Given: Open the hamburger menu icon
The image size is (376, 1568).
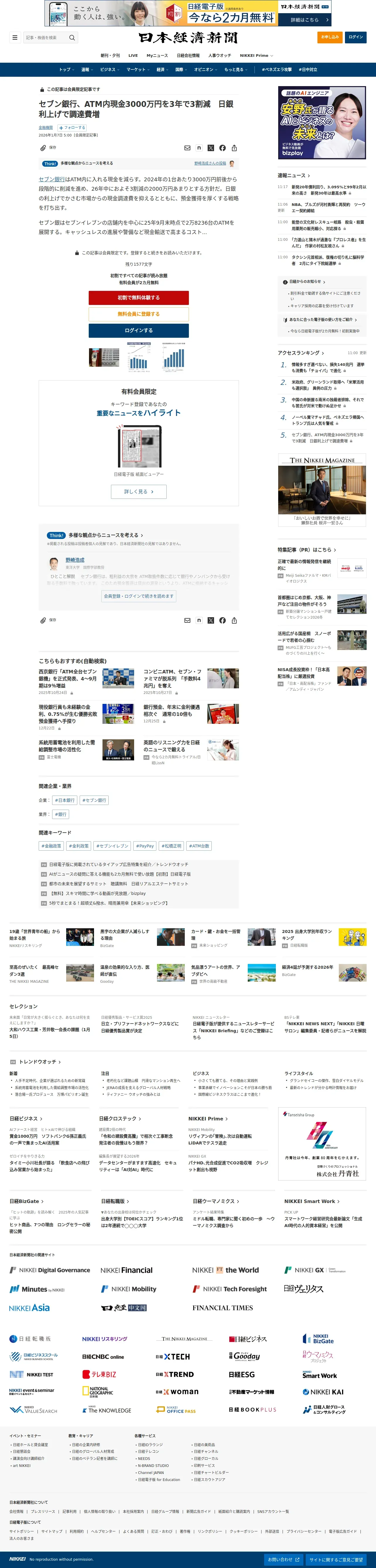Looking at the screenshot, I should coord(15,37).
